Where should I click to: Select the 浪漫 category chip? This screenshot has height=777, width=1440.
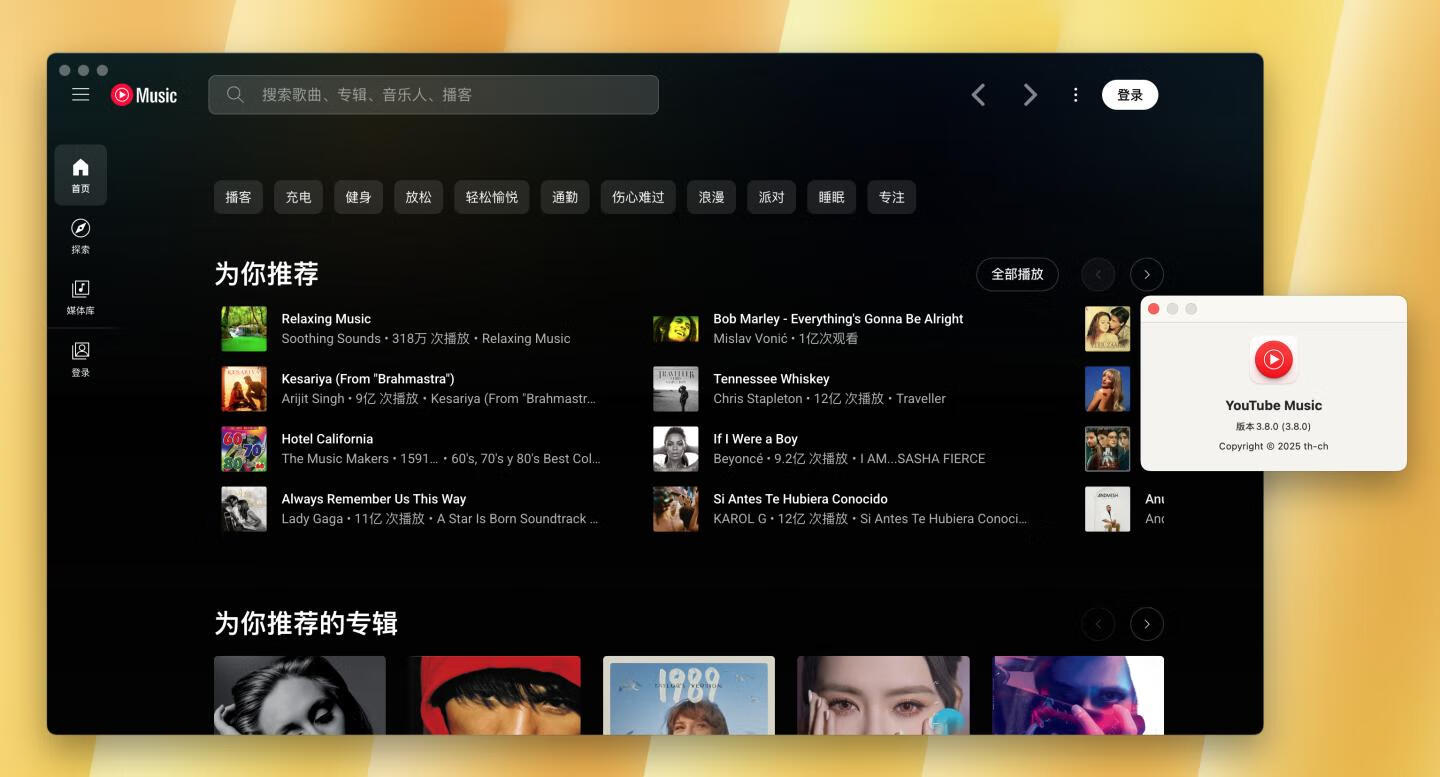point(711,197)
